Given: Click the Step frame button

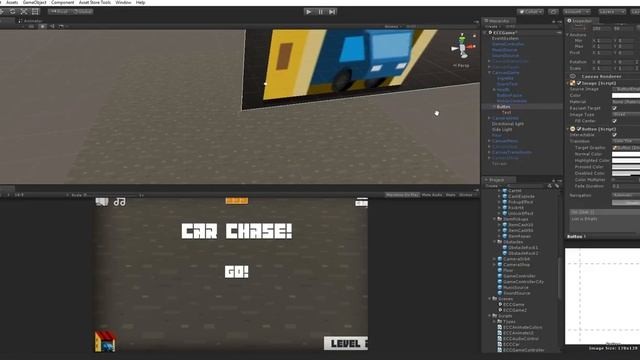Looking at the screenshot, I should pyautogui.click(x=332, y=12).
